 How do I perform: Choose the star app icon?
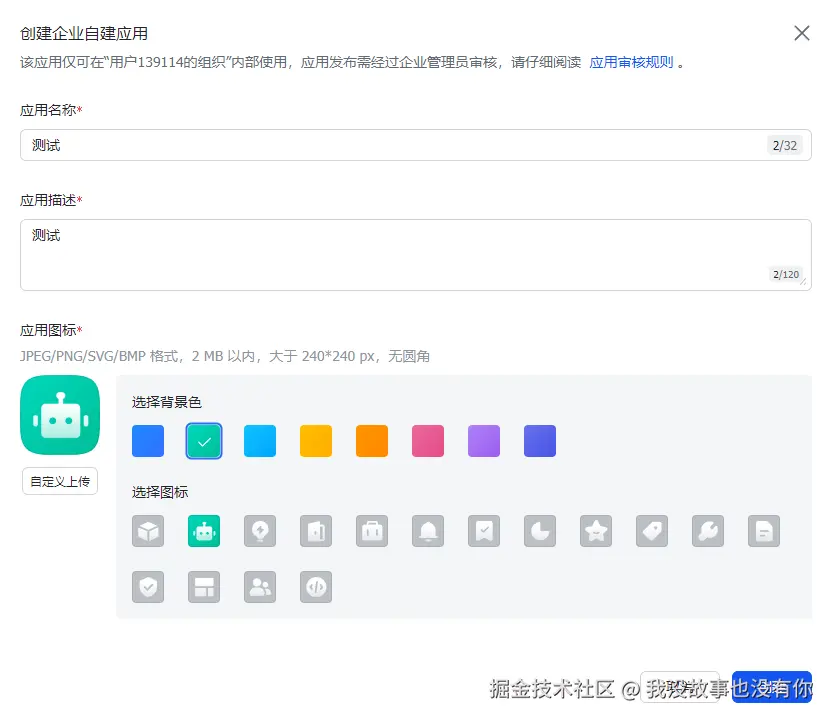point(596,531)
